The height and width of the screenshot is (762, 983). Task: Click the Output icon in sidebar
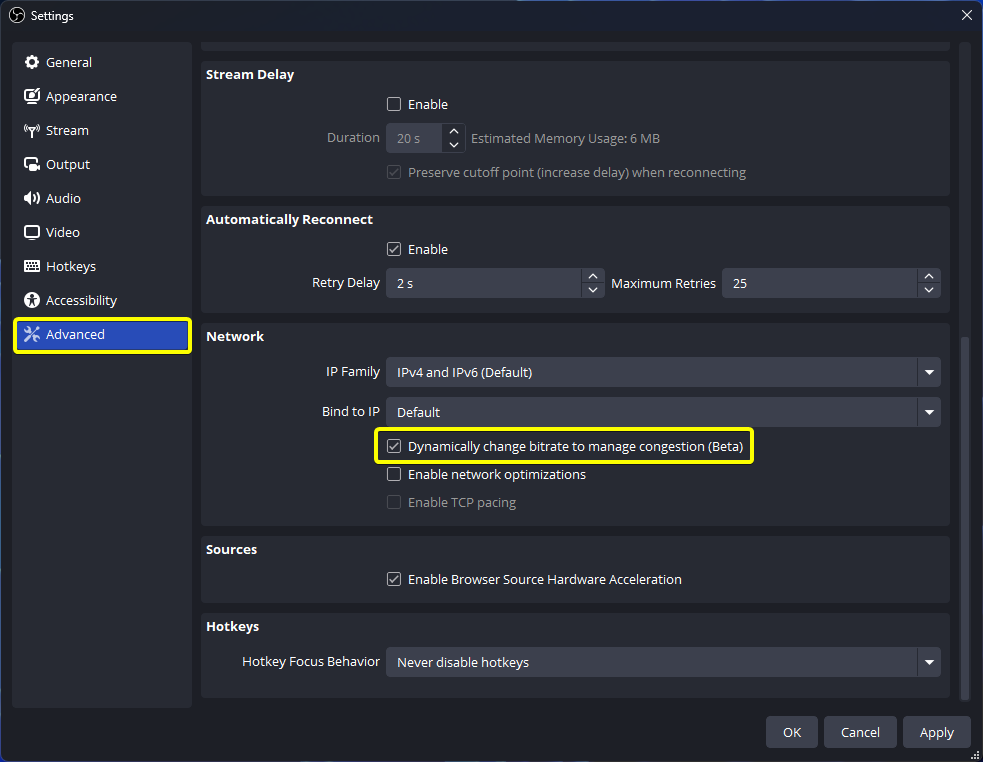31,164
